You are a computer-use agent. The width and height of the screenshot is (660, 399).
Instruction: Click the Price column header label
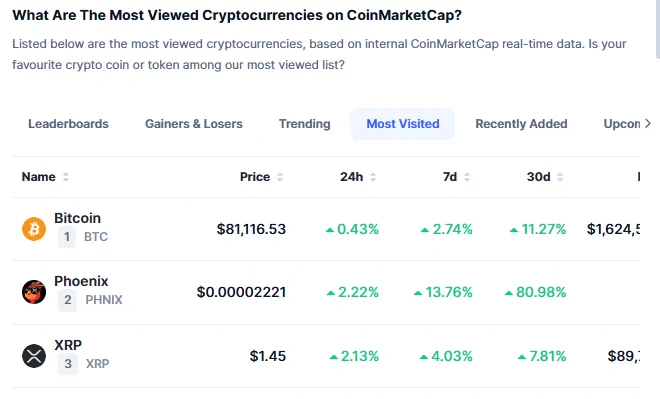(255, 177)
